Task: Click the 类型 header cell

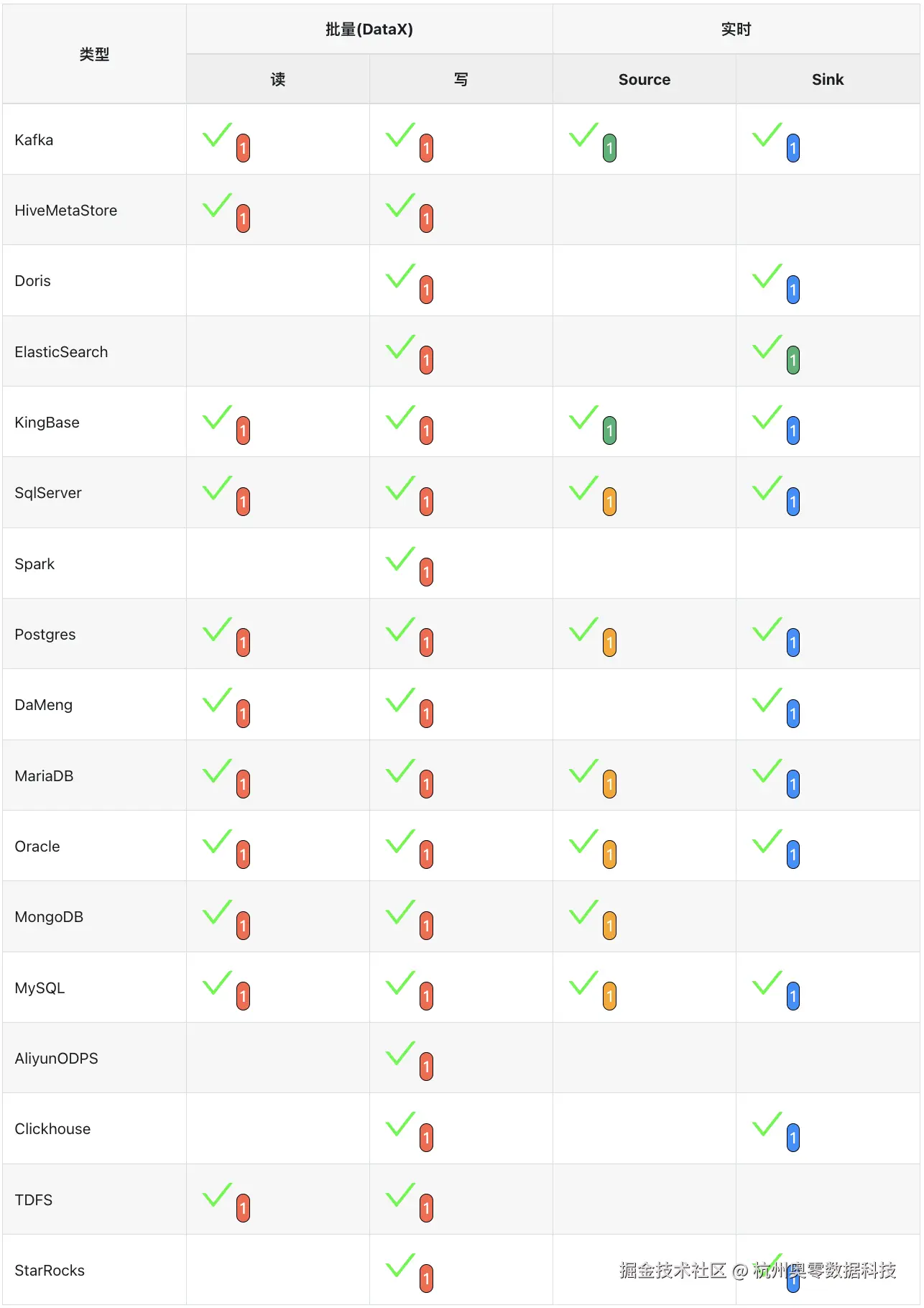Action: pos(94,55)
